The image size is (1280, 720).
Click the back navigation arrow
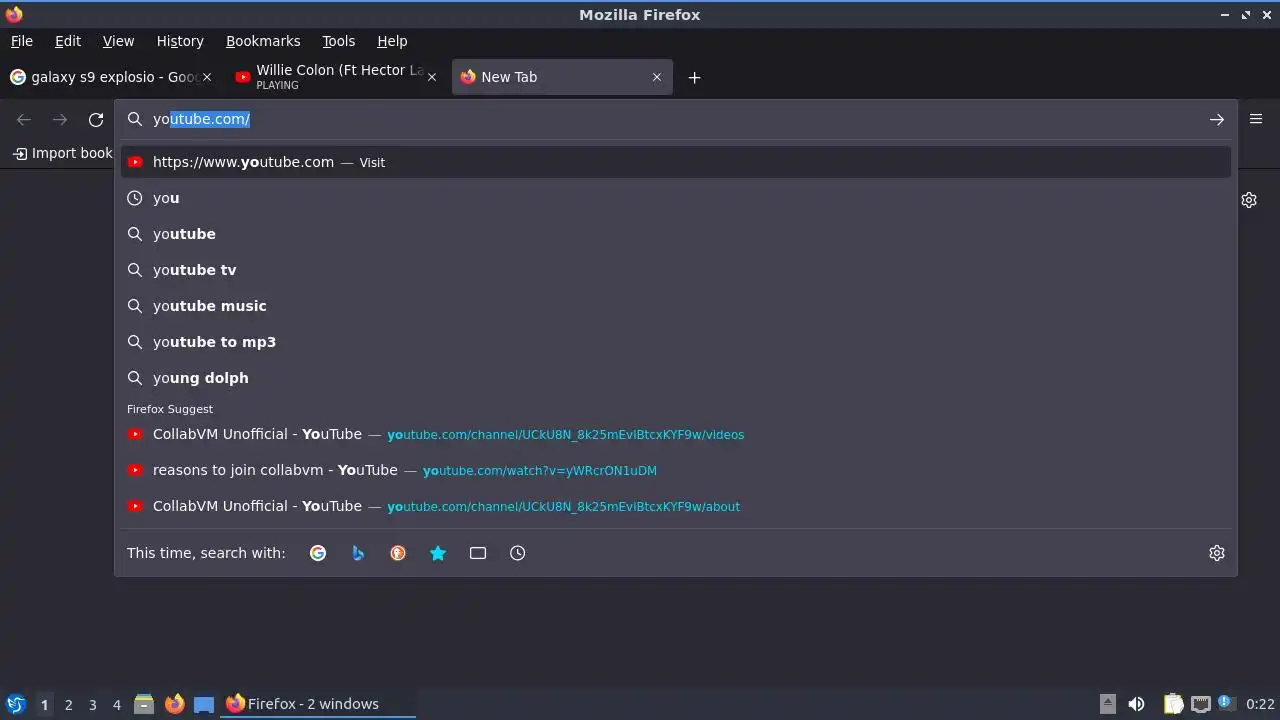point(24,120)
